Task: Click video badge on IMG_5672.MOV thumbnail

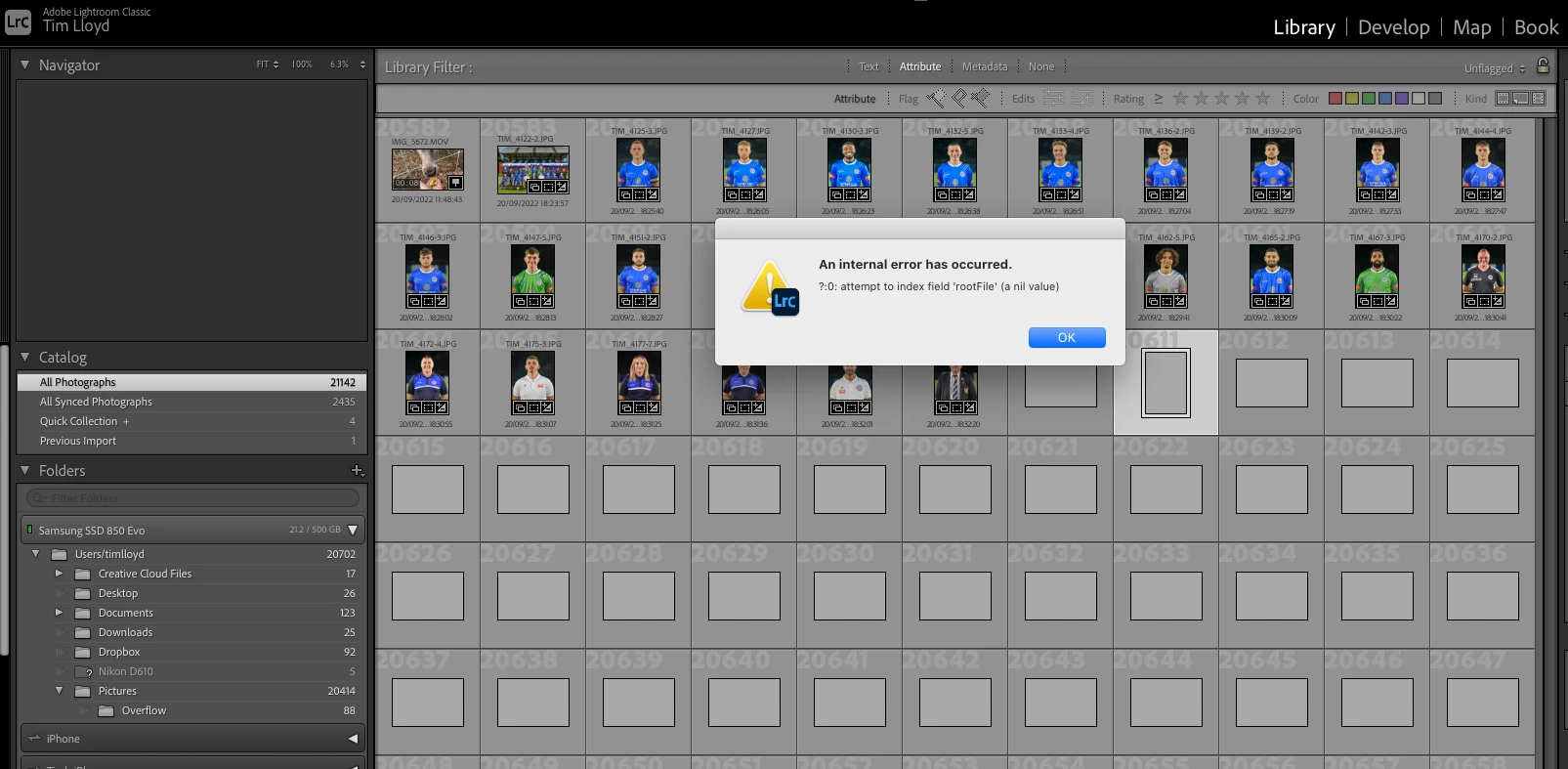Action: pyautogui.click(x=455, y=182)
